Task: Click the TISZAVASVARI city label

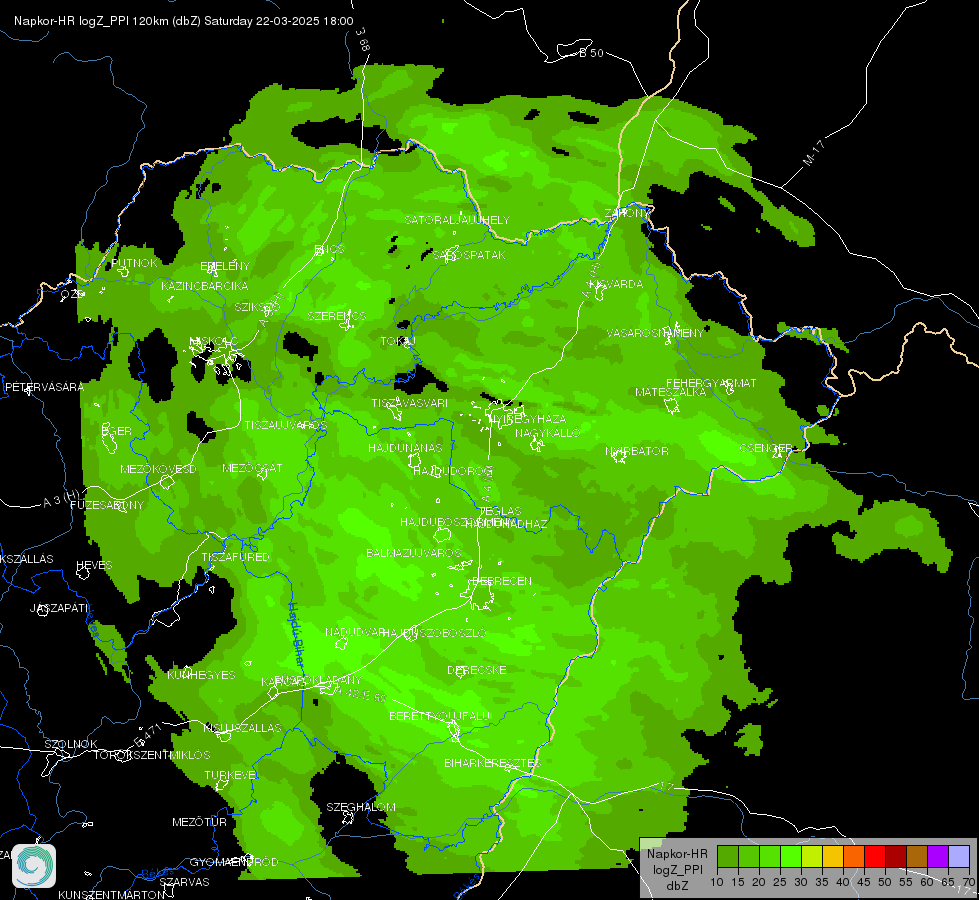Action: 410,403
